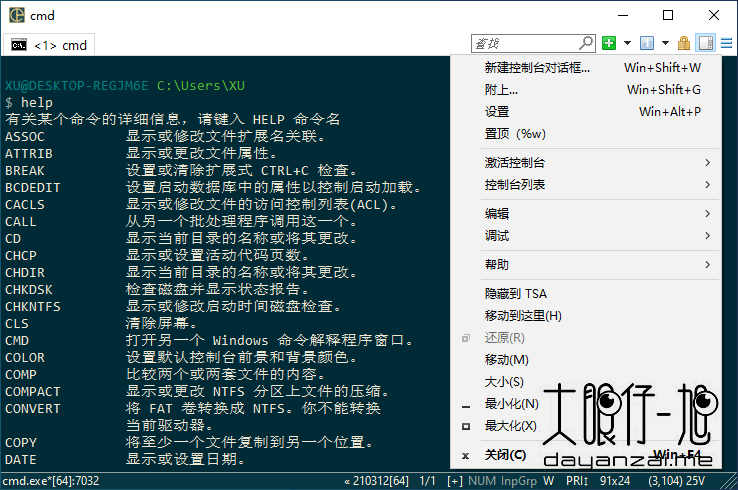Minimize the ConEmu window from title bar
Image resolution: width=738 pixels, height=490 pixels.
[623, 16]
